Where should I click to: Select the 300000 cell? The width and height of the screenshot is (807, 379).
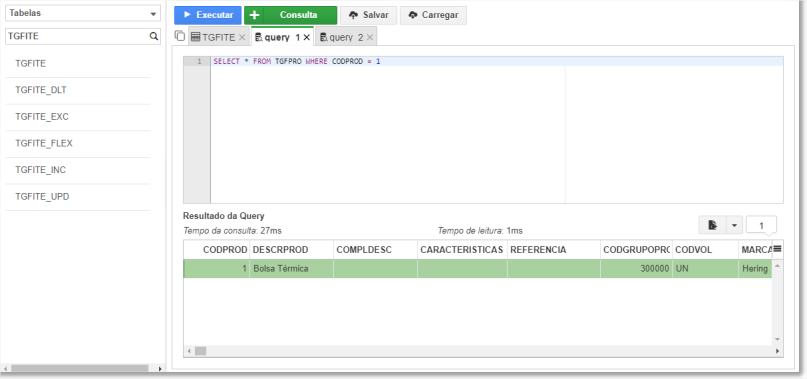(636, 269)
